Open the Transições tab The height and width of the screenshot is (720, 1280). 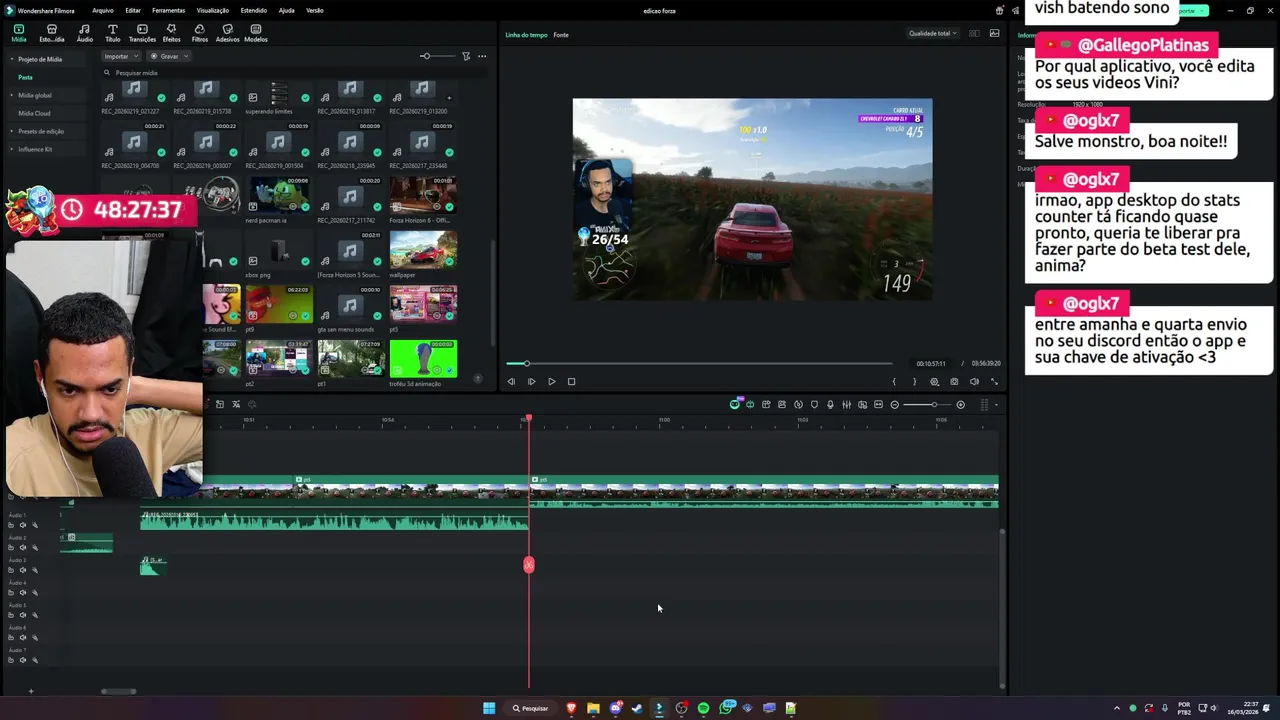coord(142,33)
